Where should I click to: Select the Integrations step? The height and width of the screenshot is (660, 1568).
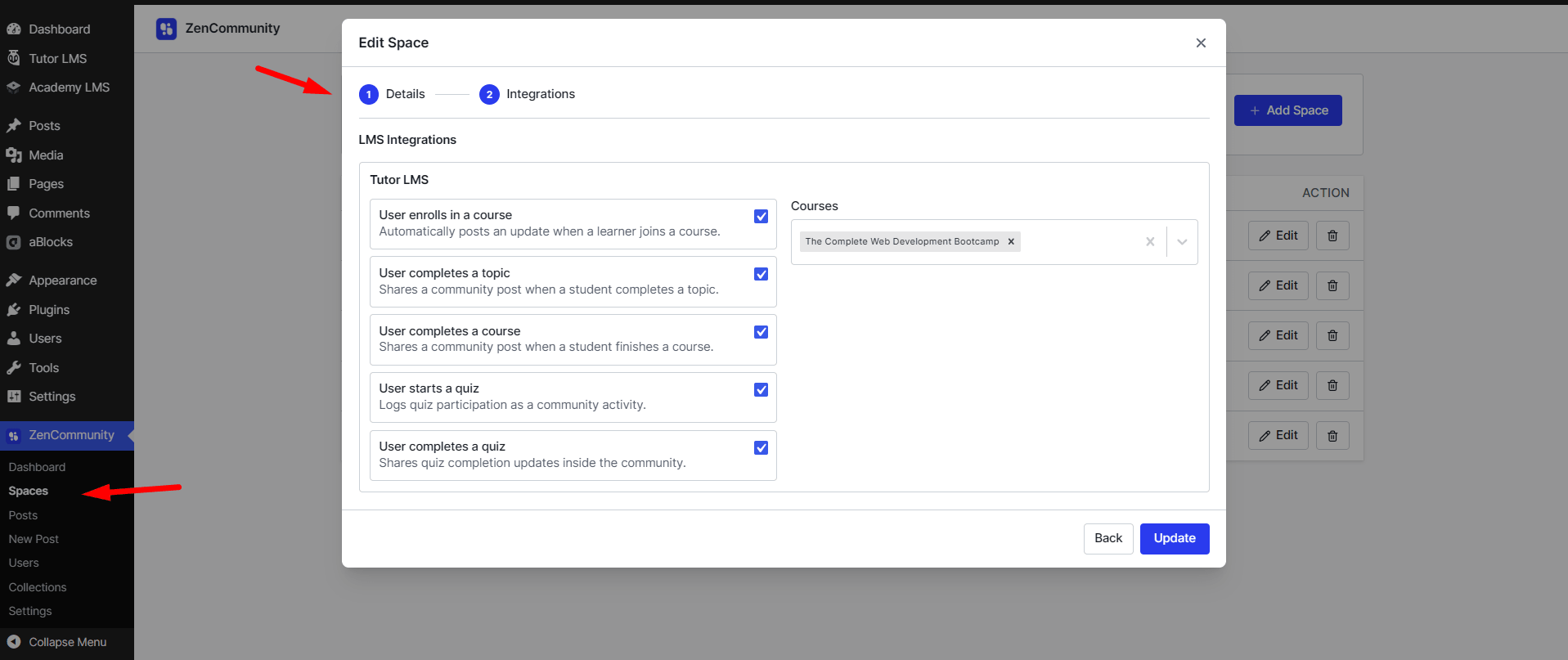(x=527, y=94)
